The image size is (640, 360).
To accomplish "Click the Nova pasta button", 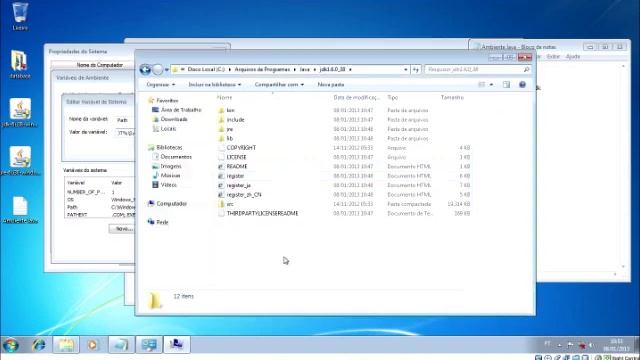I will [x=331, y=84].
